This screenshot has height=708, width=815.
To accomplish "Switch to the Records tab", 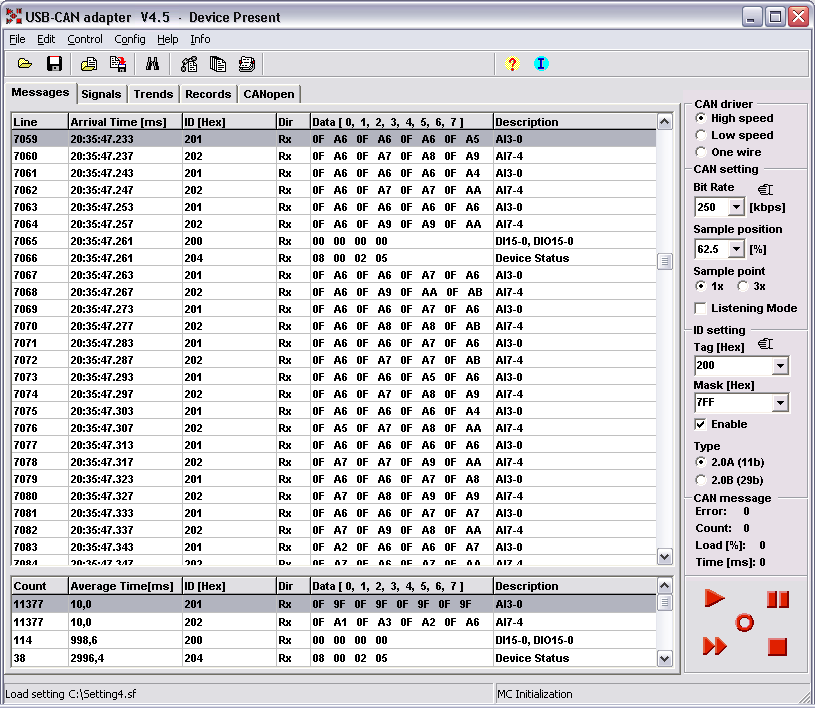I will click(x=208, y=94).
